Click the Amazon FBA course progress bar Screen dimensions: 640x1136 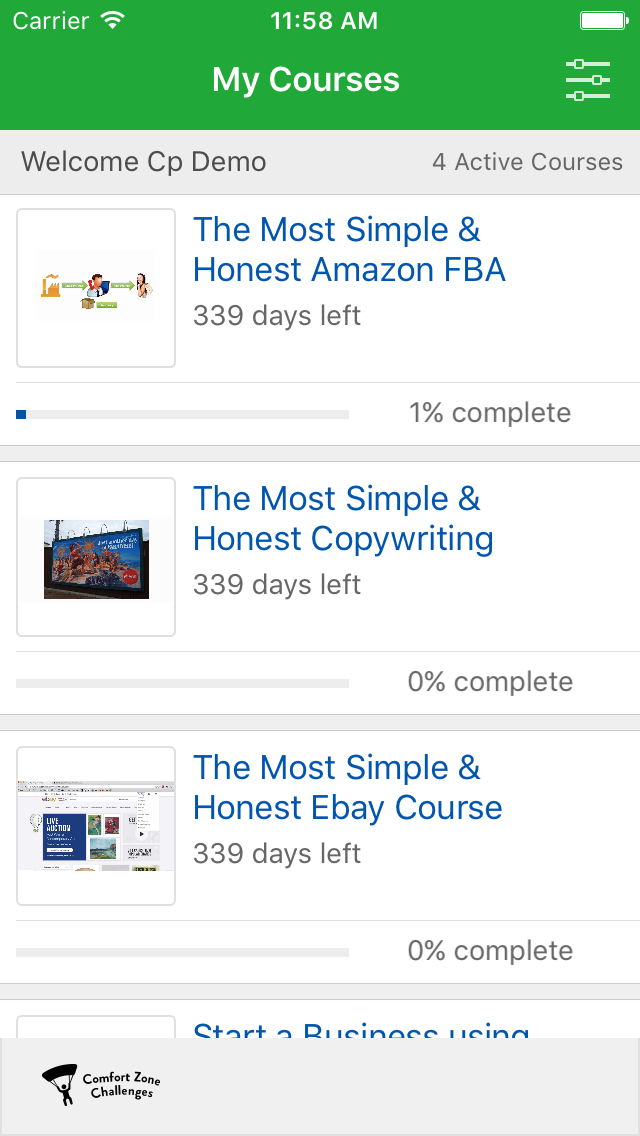(x=183, y=414)
